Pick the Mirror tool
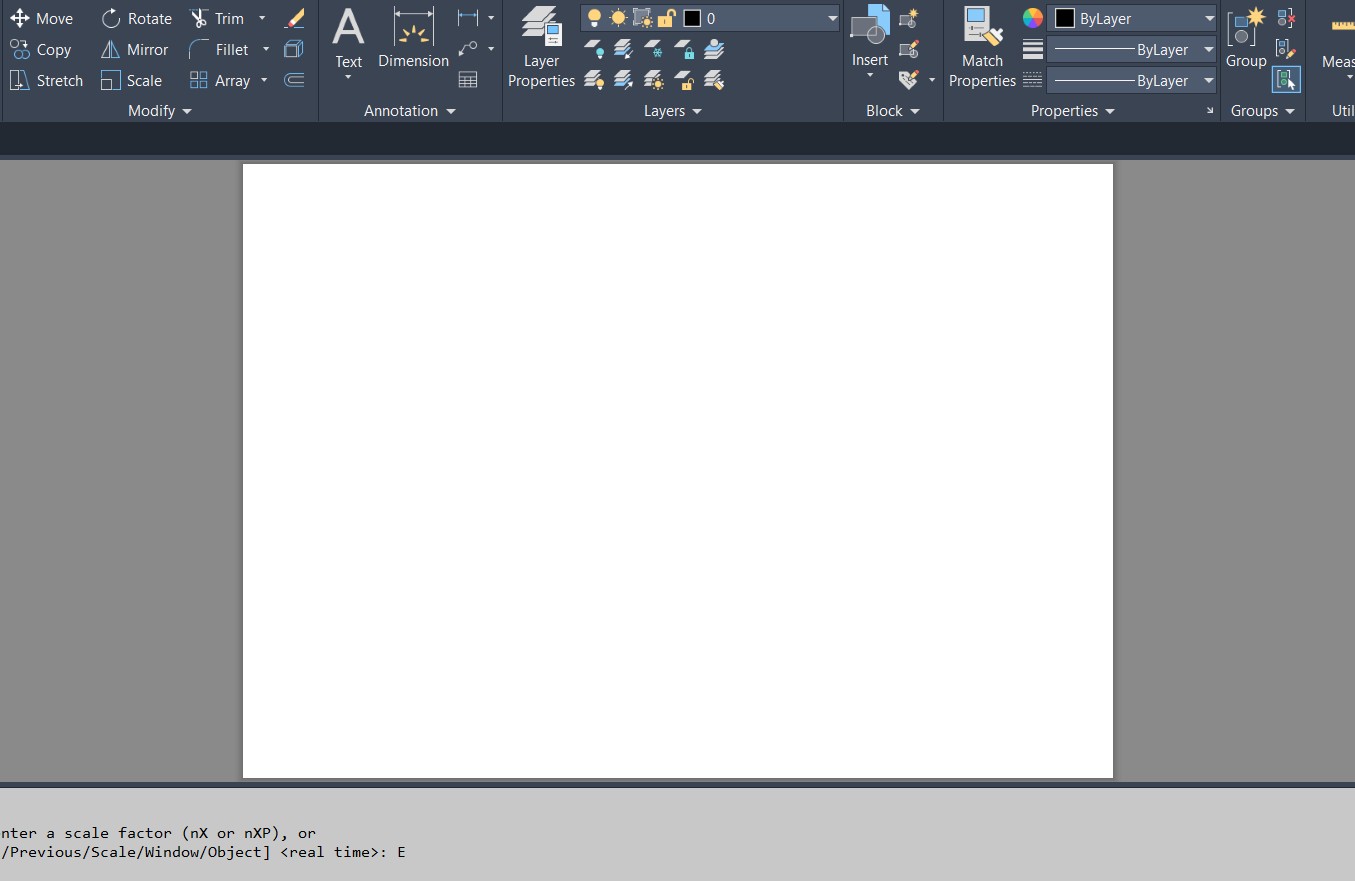 pos(135,49)
